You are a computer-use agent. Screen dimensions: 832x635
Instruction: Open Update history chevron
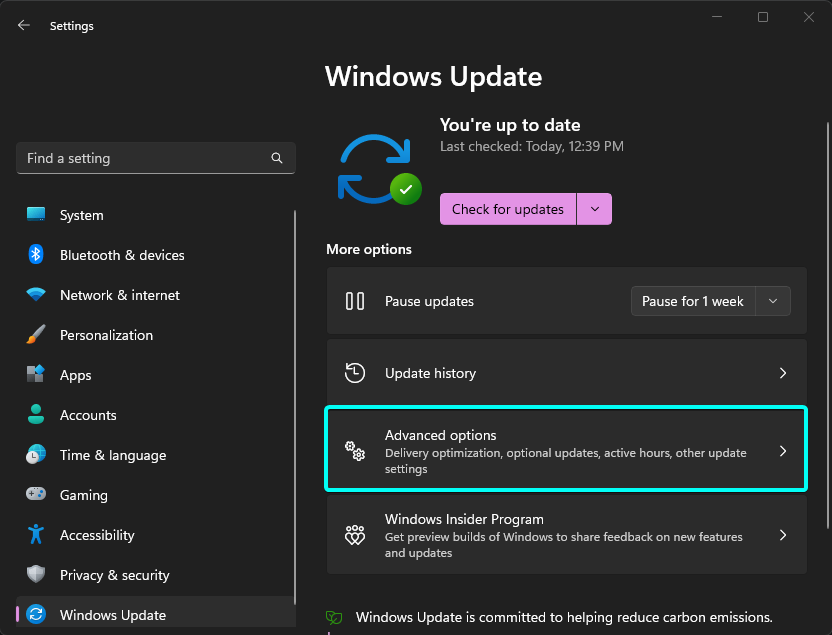pos(783,373)
